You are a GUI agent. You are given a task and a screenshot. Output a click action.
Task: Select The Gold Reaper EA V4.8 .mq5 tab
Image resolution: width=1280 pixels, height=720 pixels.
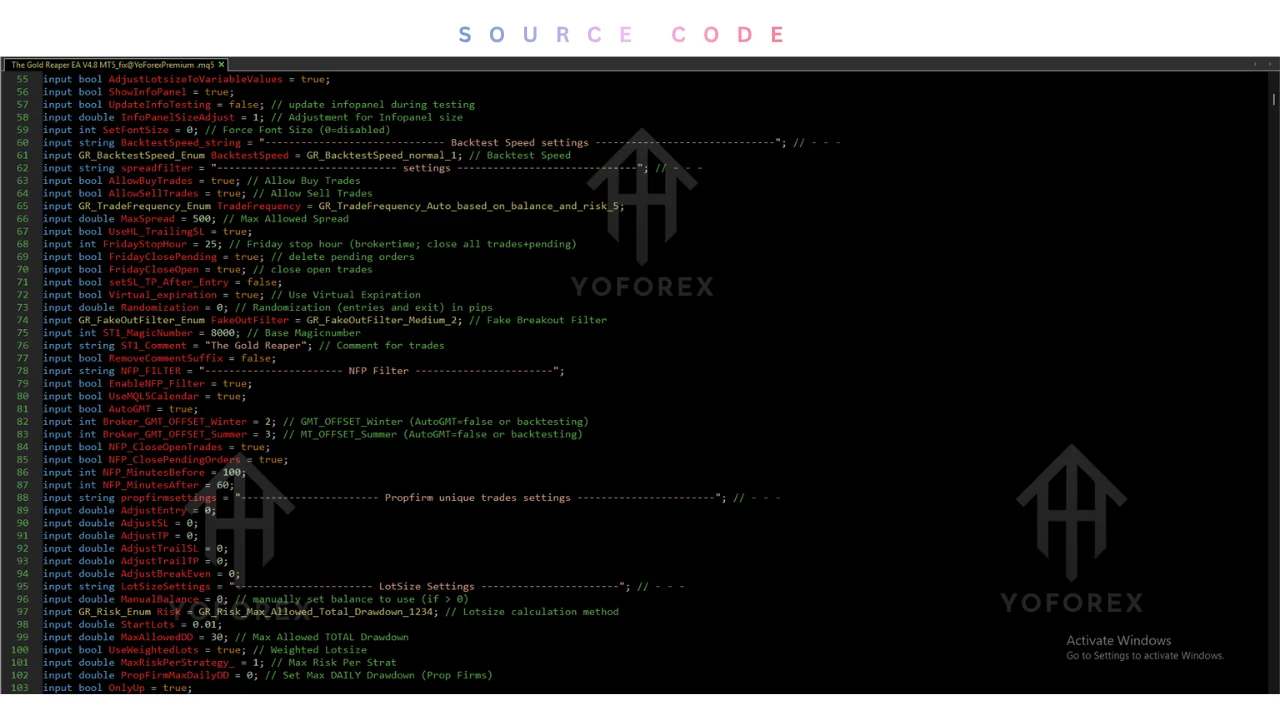[118, 65]
